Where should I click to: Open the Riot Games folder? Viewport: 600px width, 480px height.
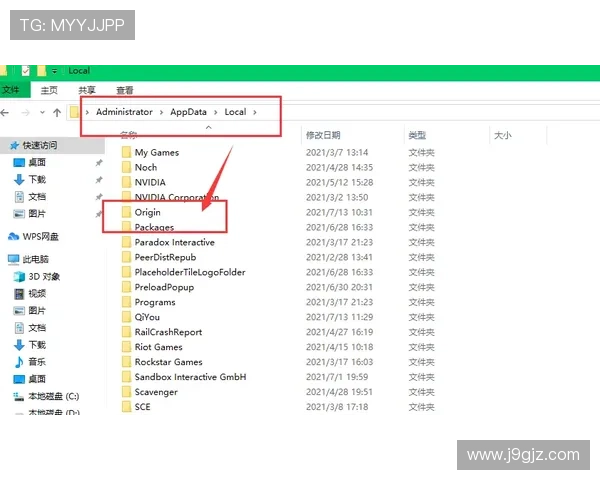coord(158,347)
